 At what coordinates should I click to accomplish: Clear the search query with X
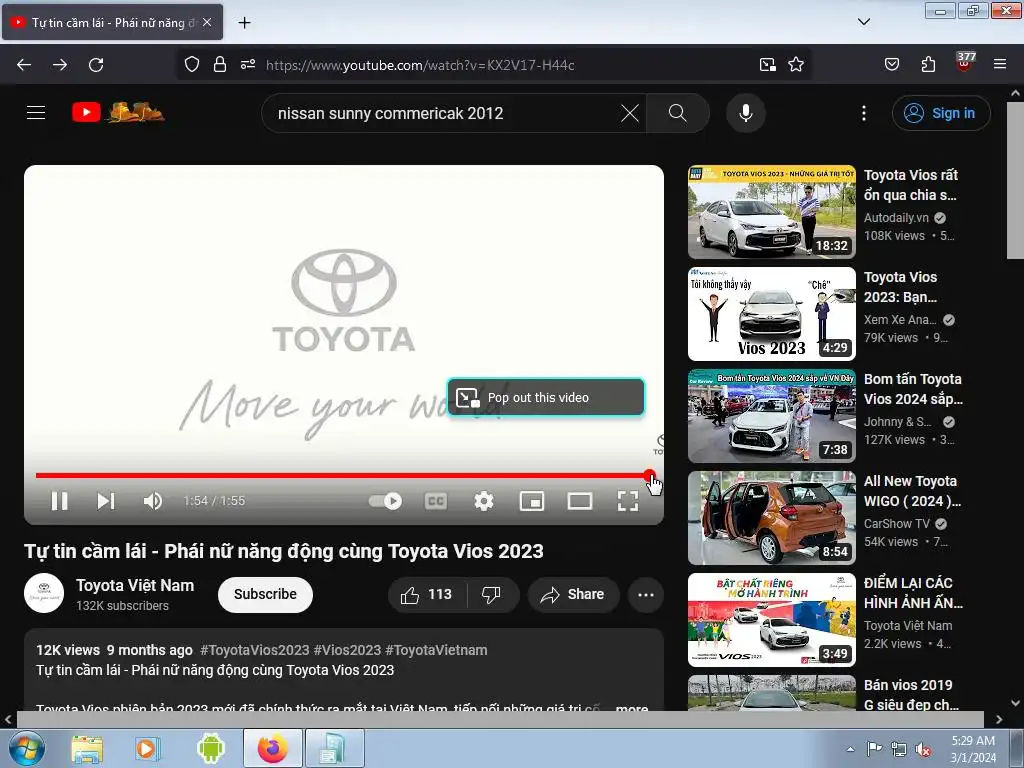click(630, 113)
